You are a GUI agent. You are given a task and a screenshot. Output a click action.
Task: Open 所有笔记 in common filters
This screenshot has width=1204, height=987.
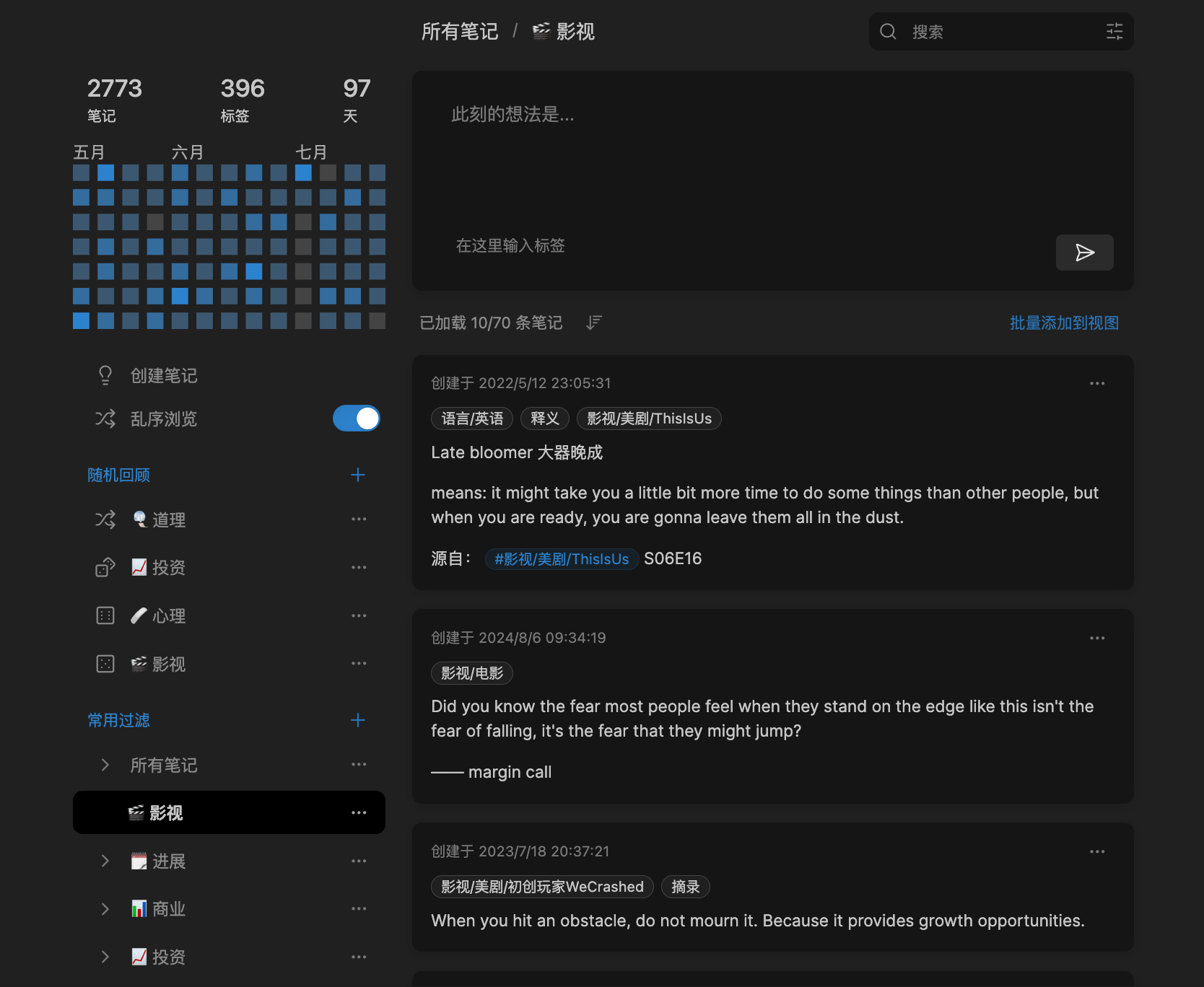point(164,765)
